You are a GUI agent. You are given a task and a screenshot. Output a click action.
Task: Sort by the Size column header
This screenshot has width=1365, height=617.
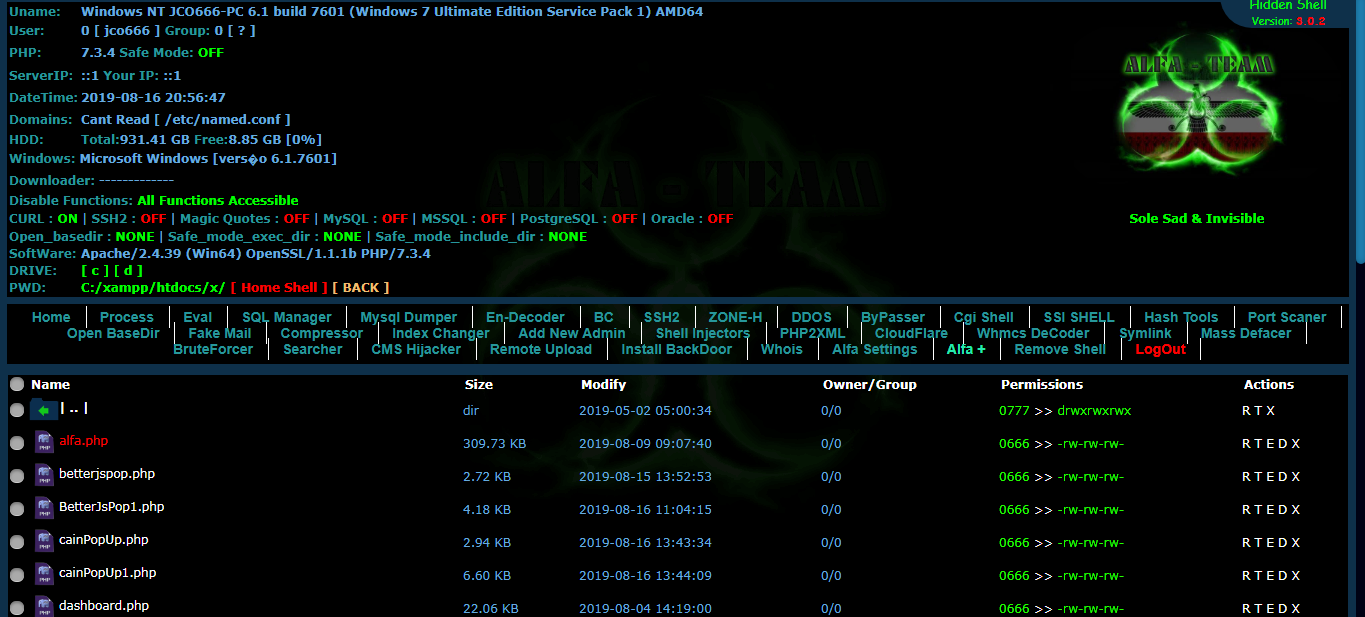point(479,384)
